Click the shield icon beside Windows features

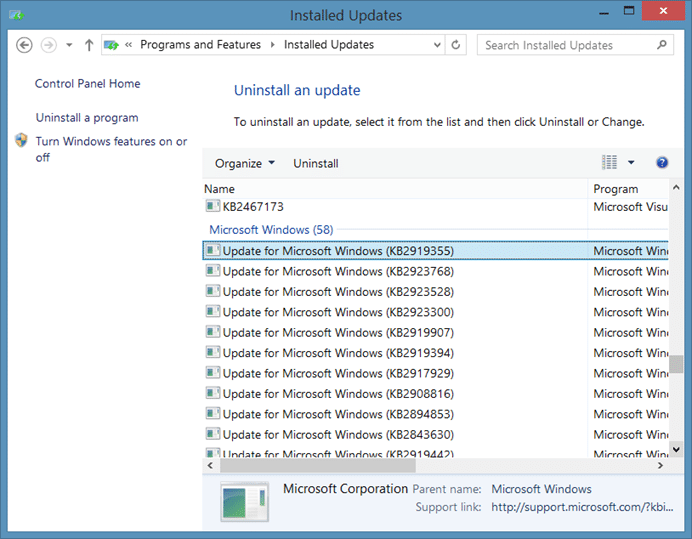21,140
